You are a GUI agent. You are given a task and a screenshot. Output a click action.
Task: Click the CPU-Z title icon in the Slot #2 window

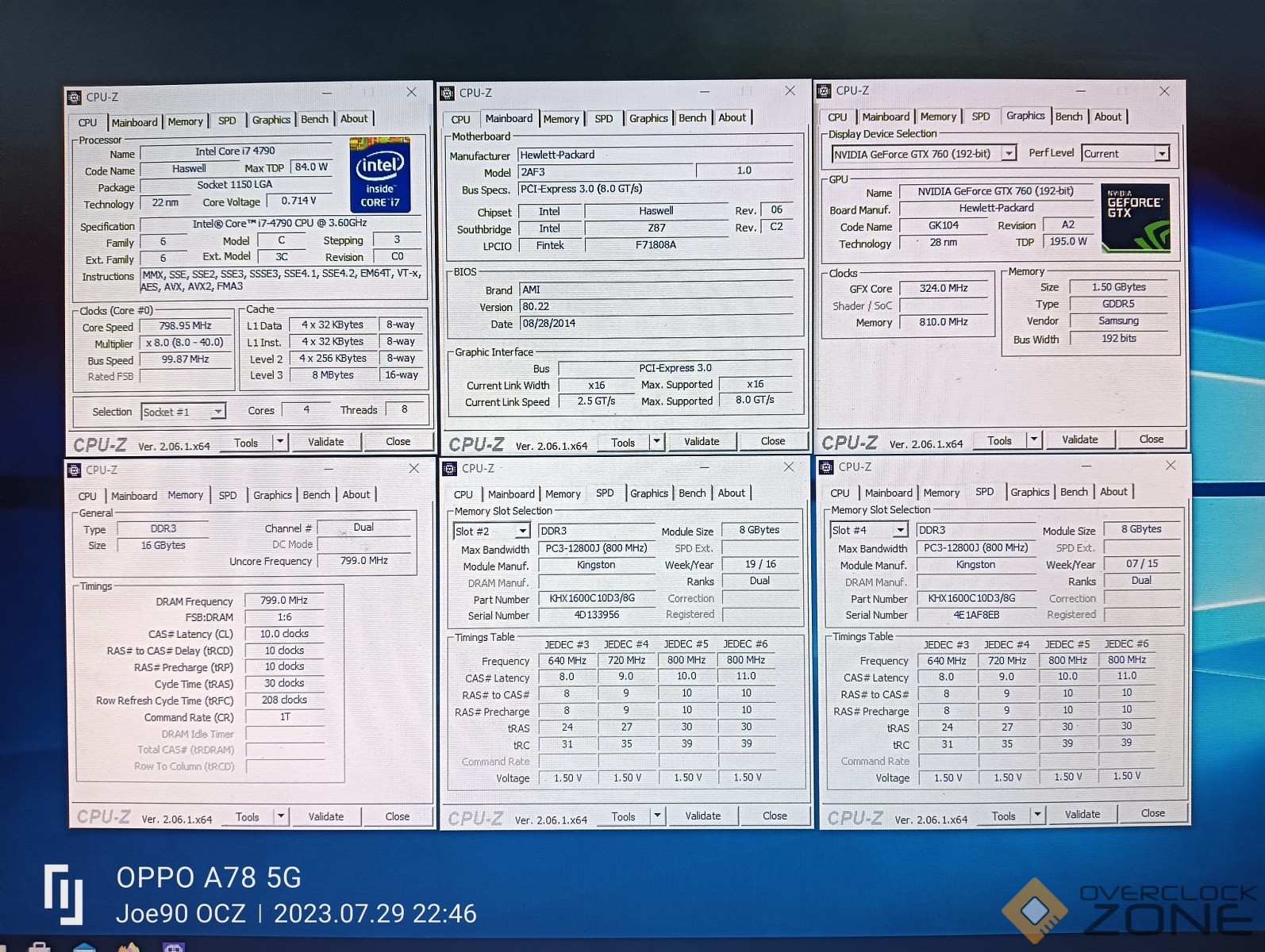click(450, 469)
